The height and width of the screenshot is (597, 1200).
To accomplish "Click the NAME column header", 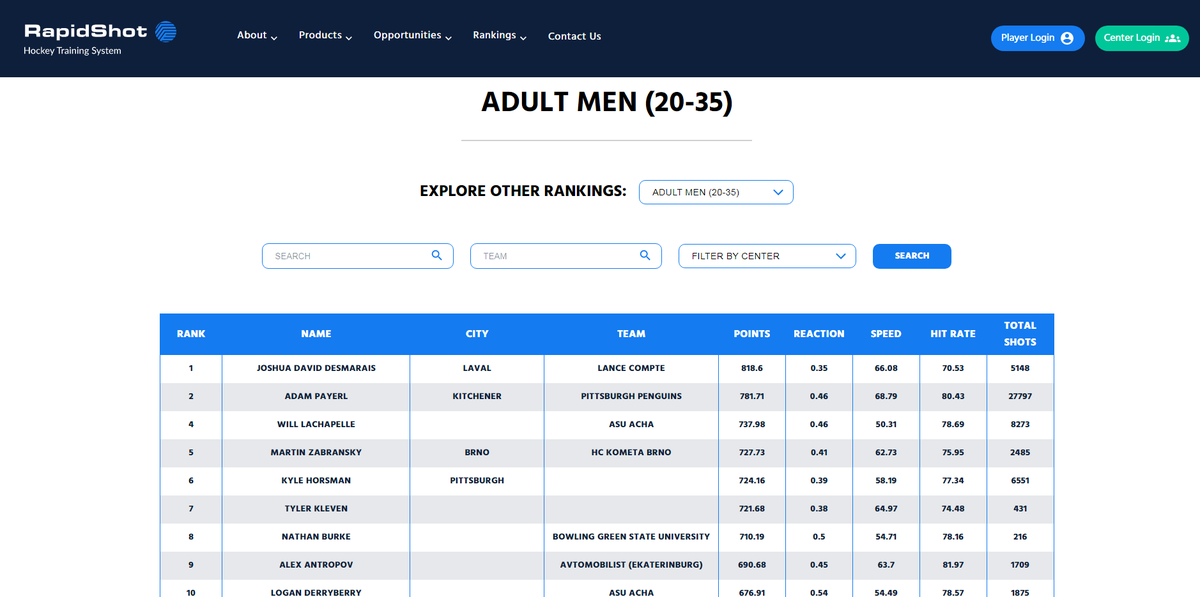I will (316, 334).
